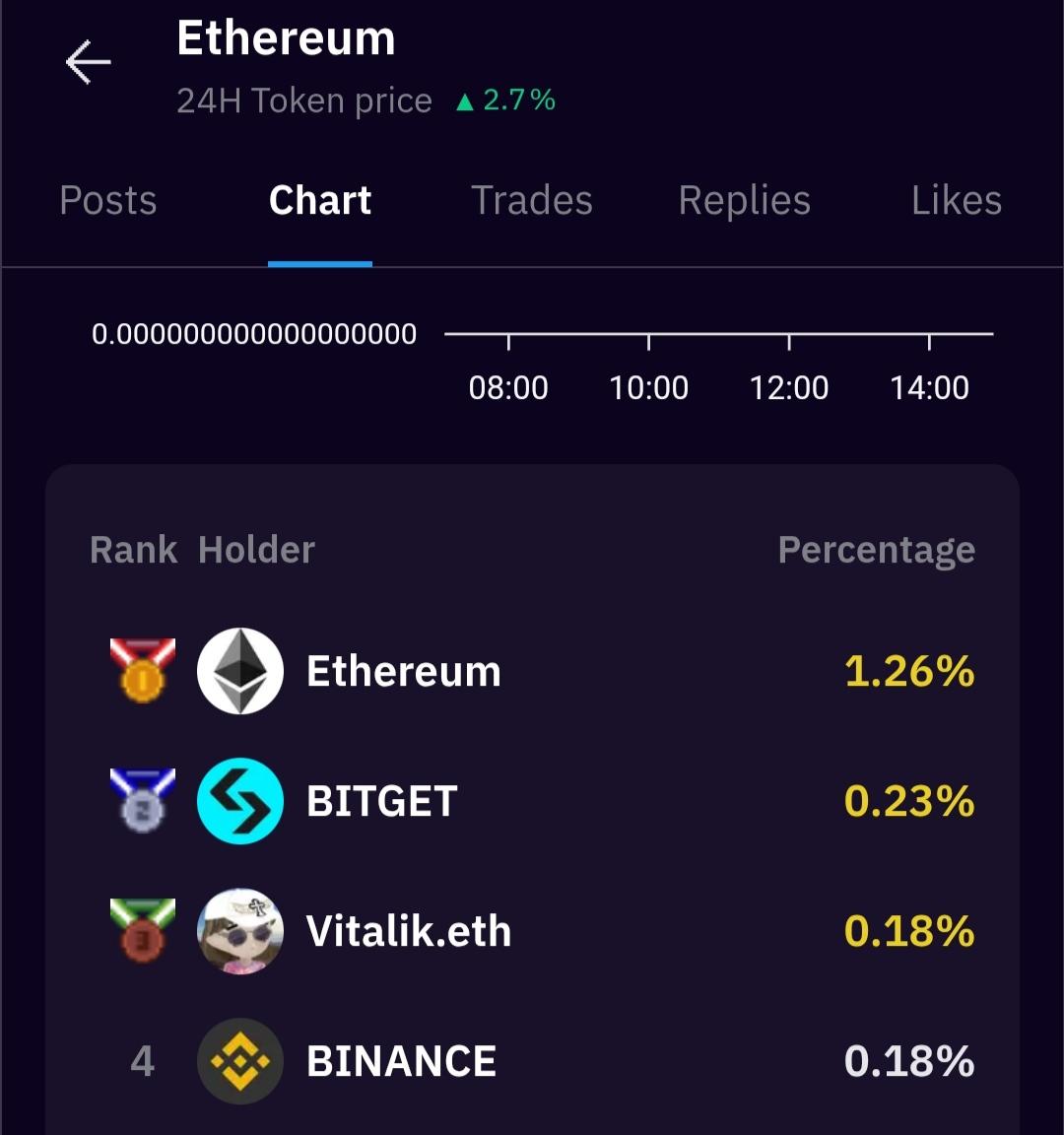Open the Trades tab
Image resolution: width=1064 pixels, height=1135 pixels.
tap(532, 201)
